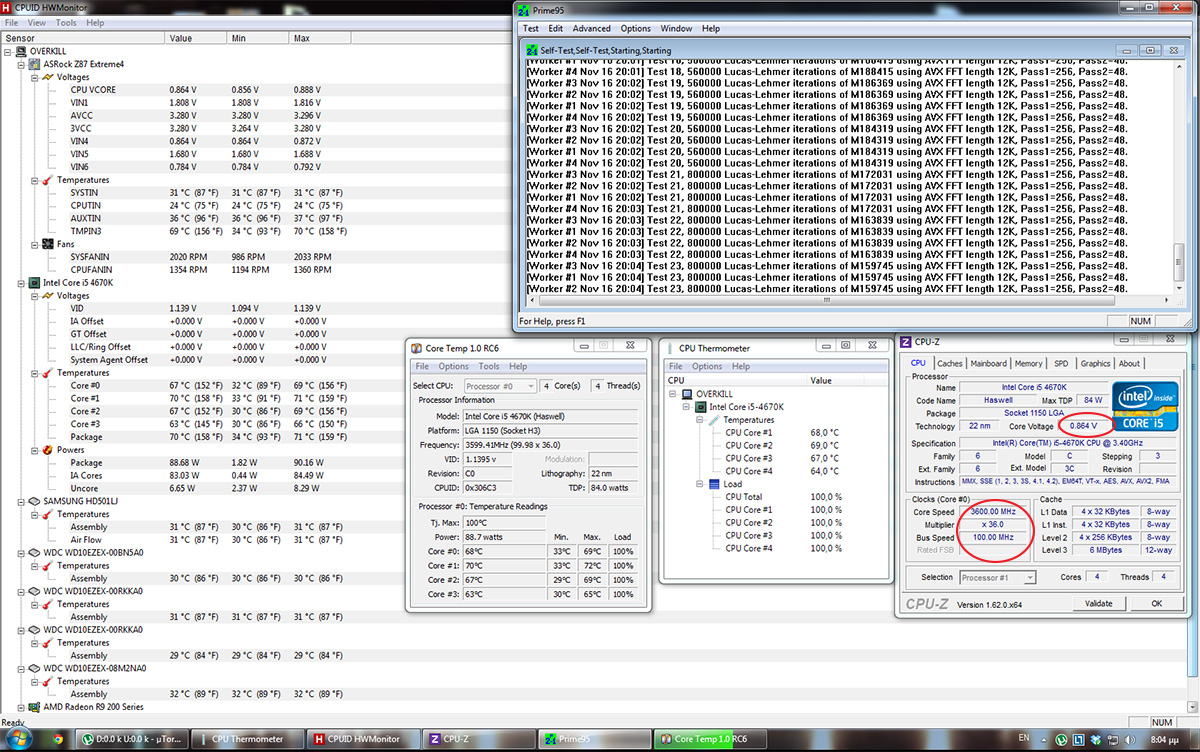Open the Mainboard tab in CPU-Z
This screenshot has height=752, width=1200.
point(989,363)
